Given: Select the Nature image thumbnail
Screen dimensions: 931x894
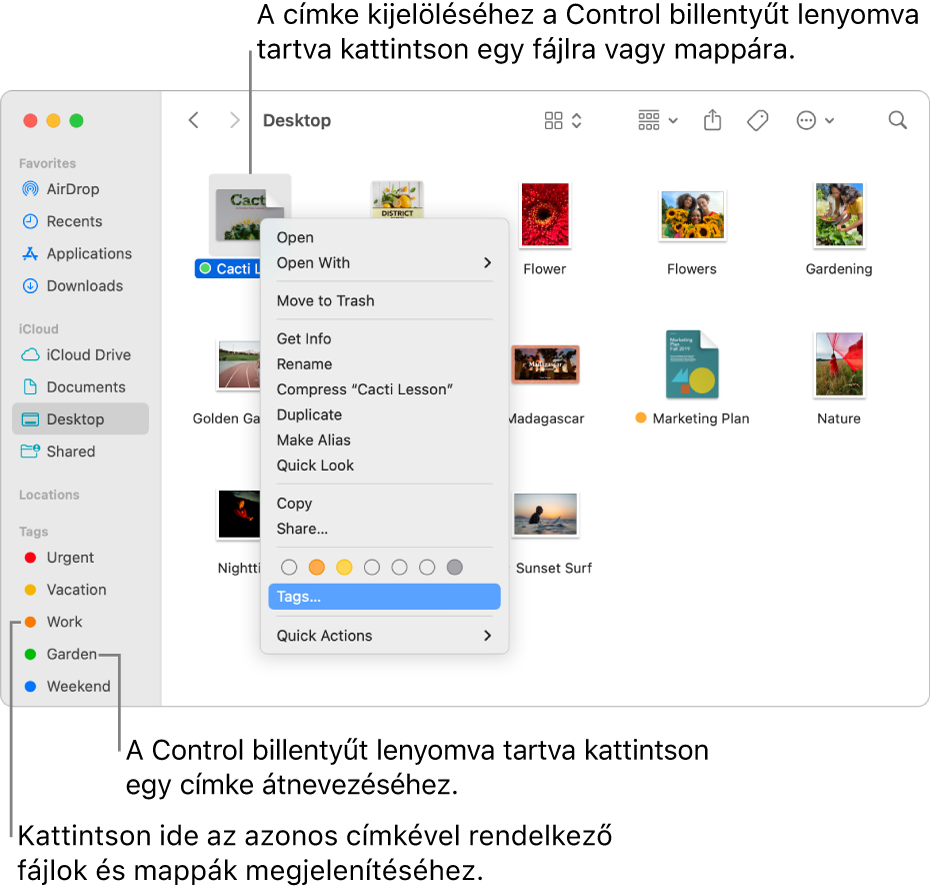Looking at the screenshot, I should (x=839, y=364).
